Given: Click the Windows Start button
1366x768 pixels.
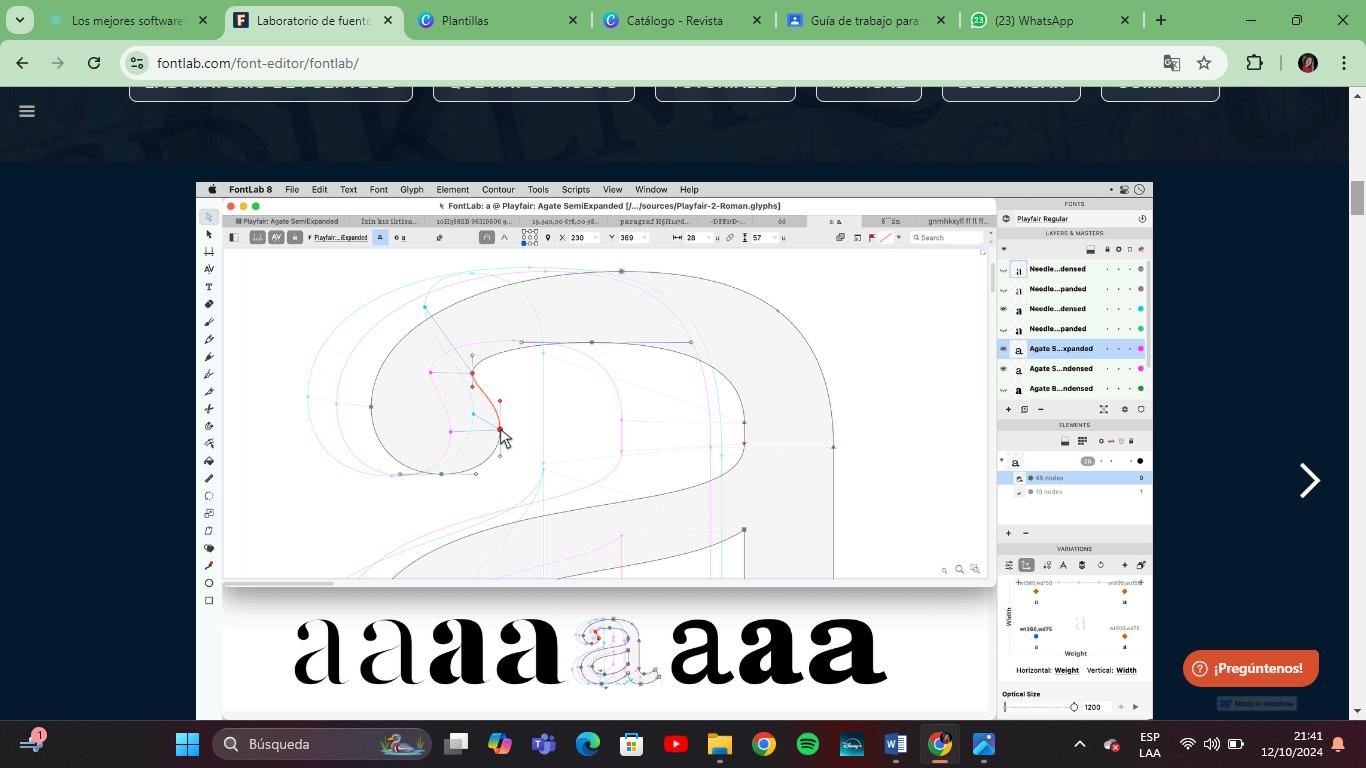Looking at the screenshot, I should tap(187, 744).
